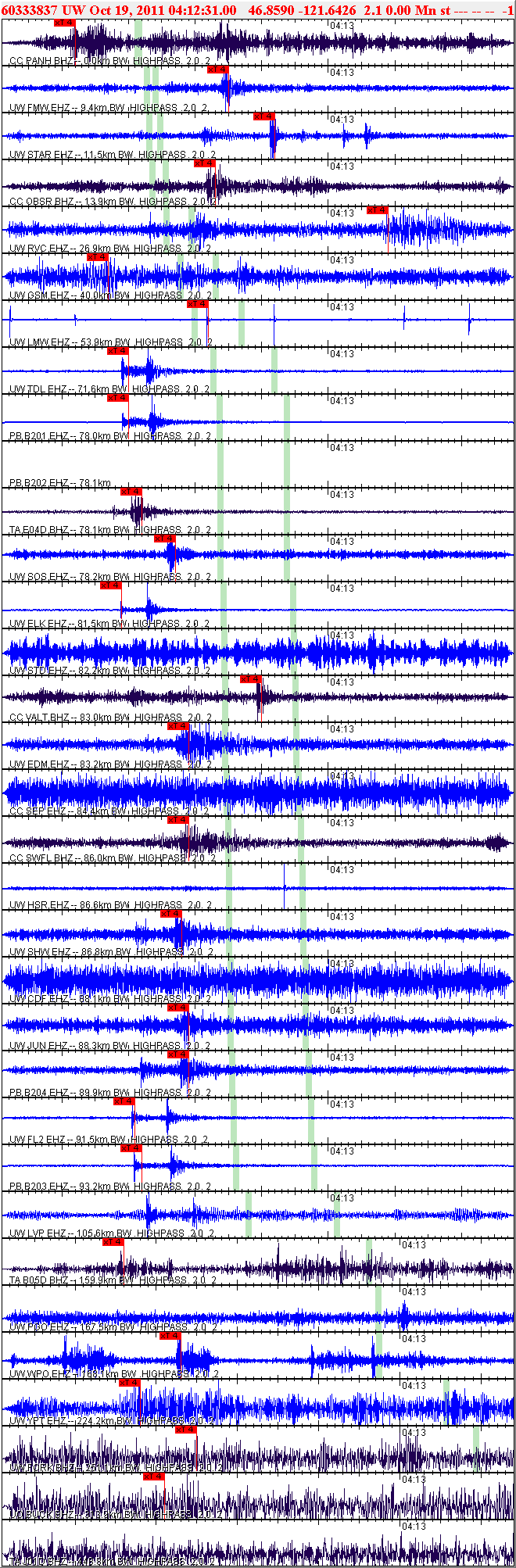Click the red pick flag on UW GSM trace

98,257
